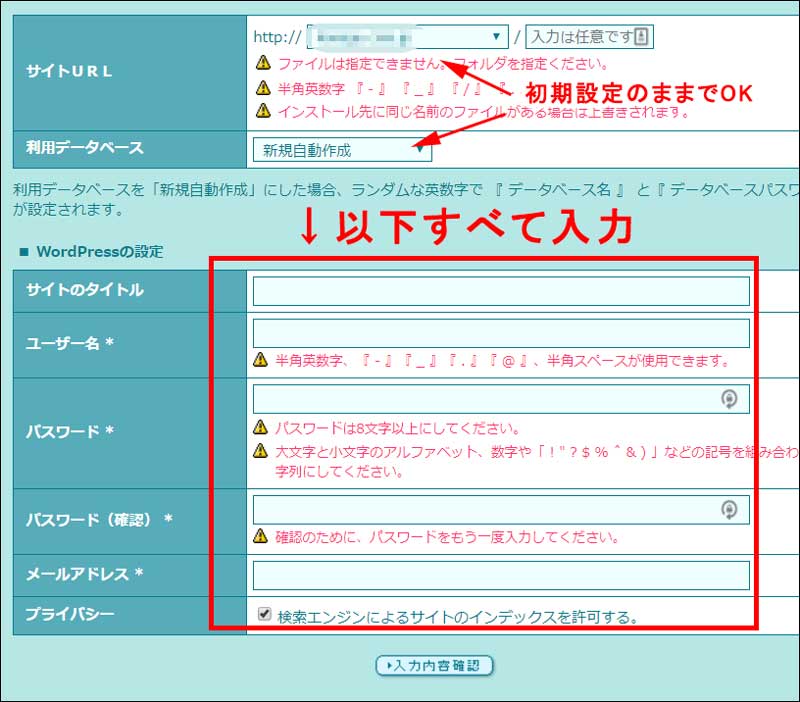Click the autofill icon in folder path field
Image resolution: width=800 pixels, height=702 pixels.
(642, 37)
